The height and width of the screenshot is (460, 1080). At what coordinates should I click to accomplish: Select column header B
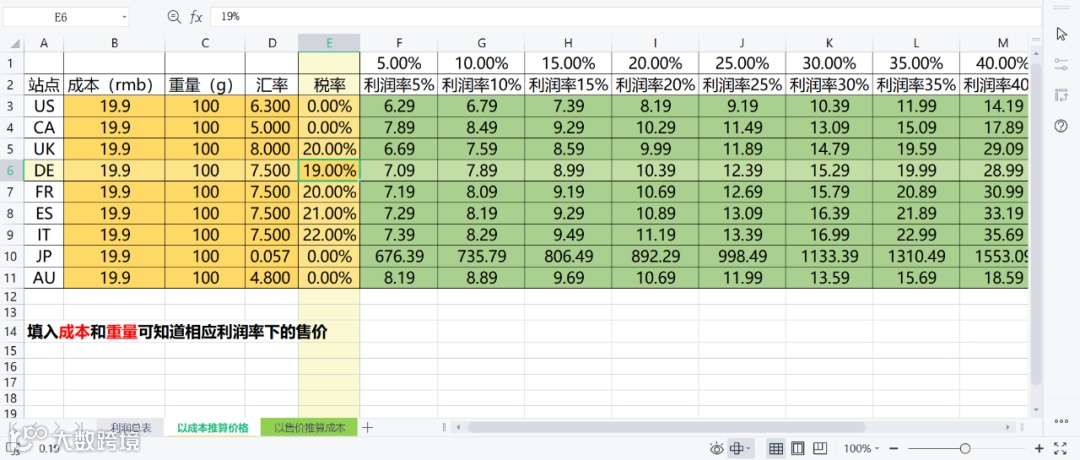[x=114, y=43]
